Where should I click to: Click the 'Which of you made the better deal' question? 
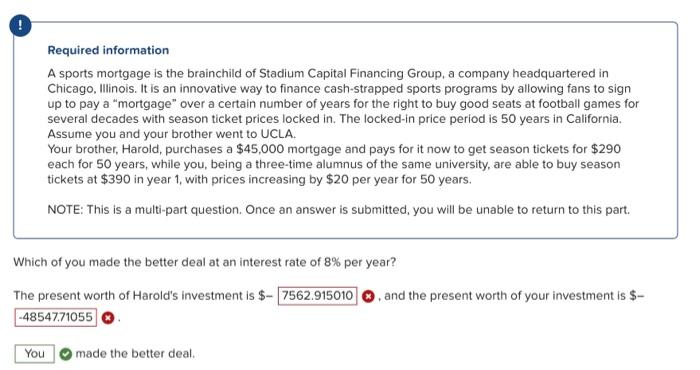pyautogui.click(x=204, y=262)
